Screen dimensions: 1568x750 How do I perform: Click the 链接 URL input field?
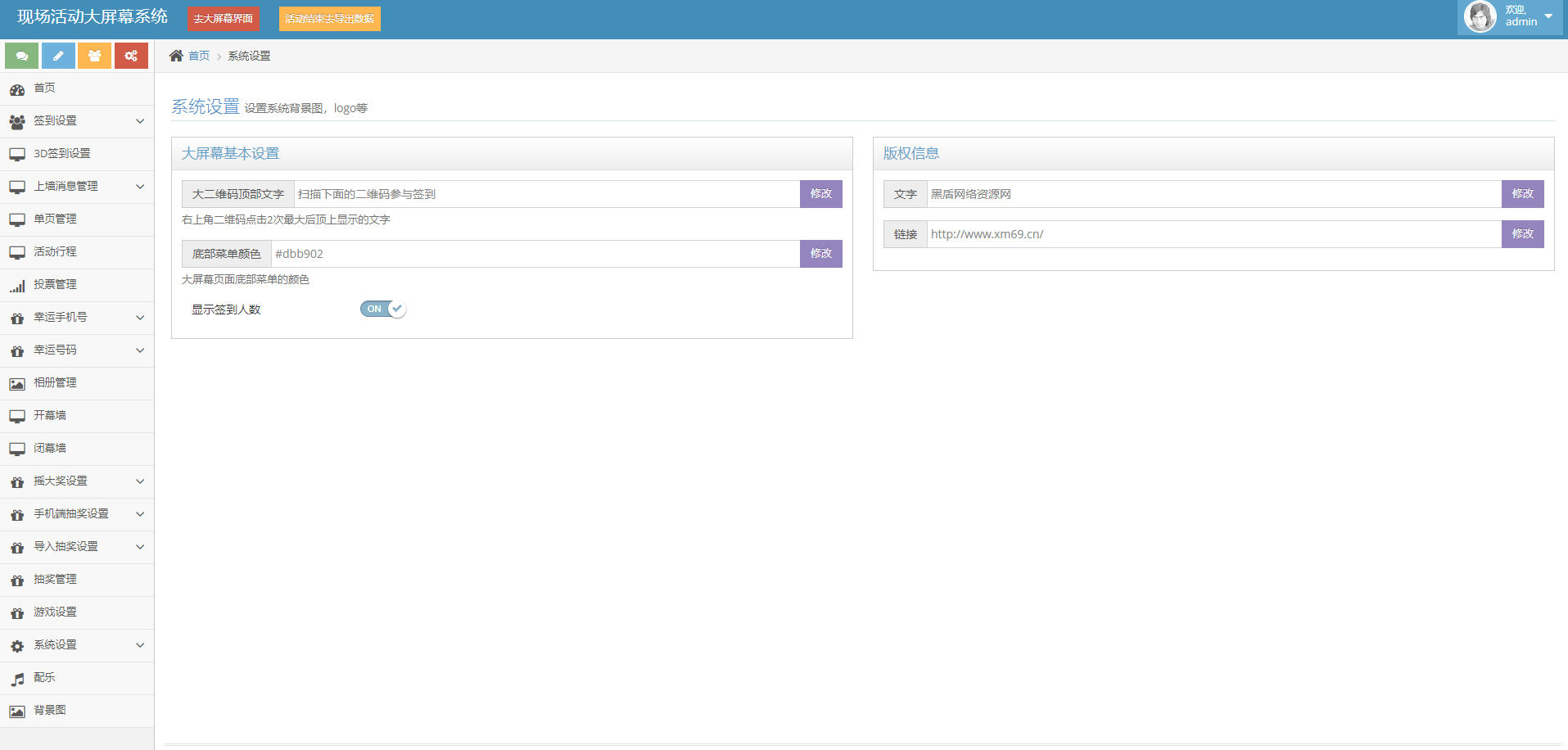click(1213, 234)
